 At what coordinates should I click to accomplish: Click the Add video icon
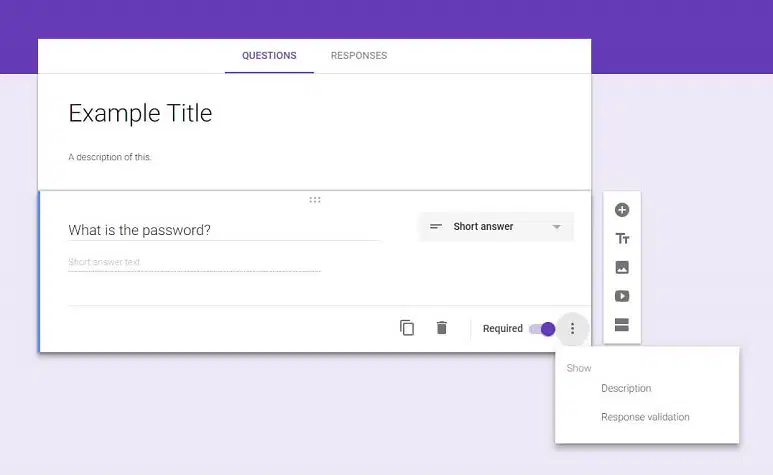(x=622, y=296)
